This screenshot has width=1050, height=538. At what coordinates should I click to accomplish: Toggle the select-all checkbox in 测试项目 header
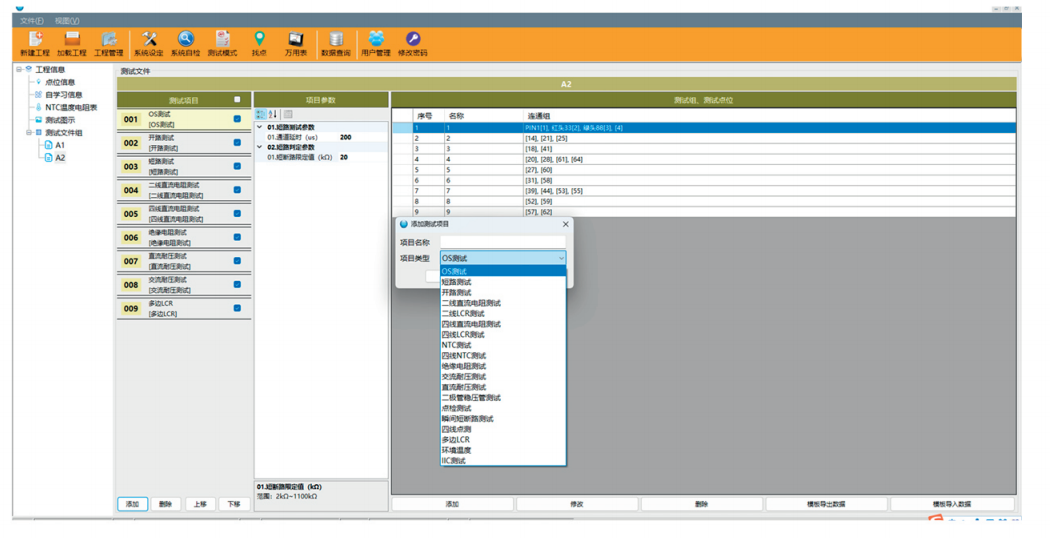[237, 100]
